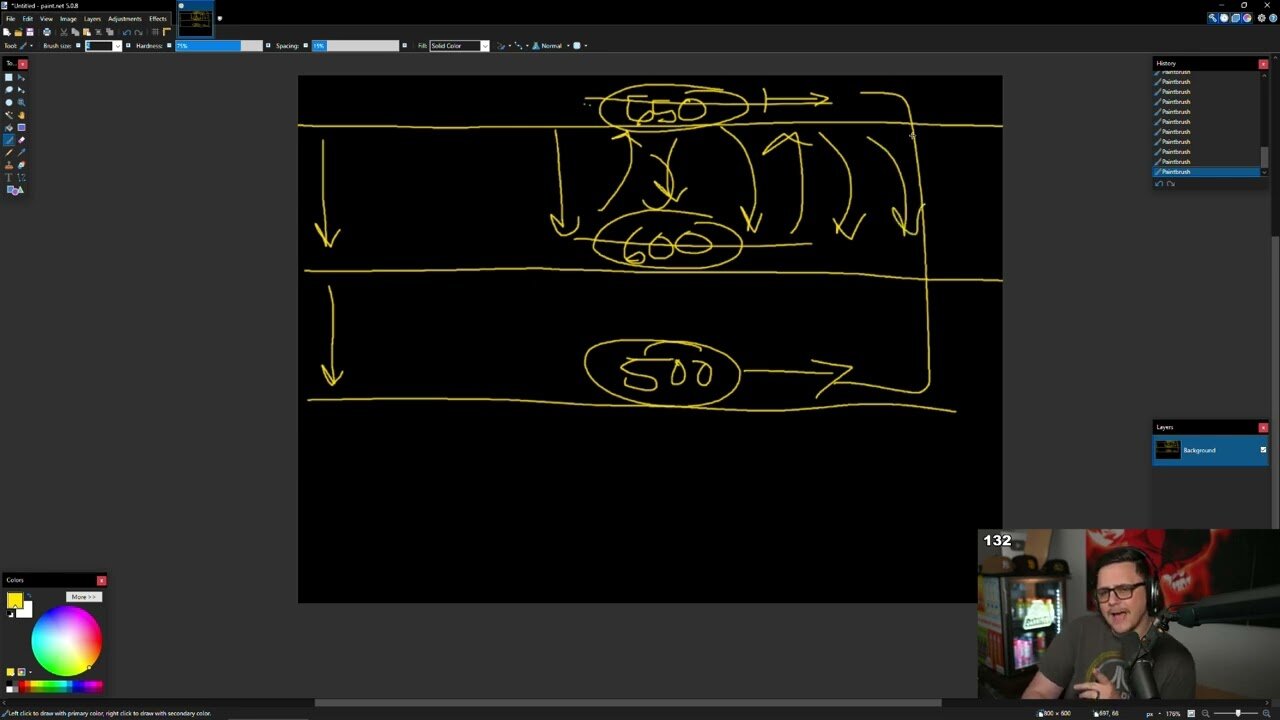Toggle the Layers window visibility

coord(1236,18)
